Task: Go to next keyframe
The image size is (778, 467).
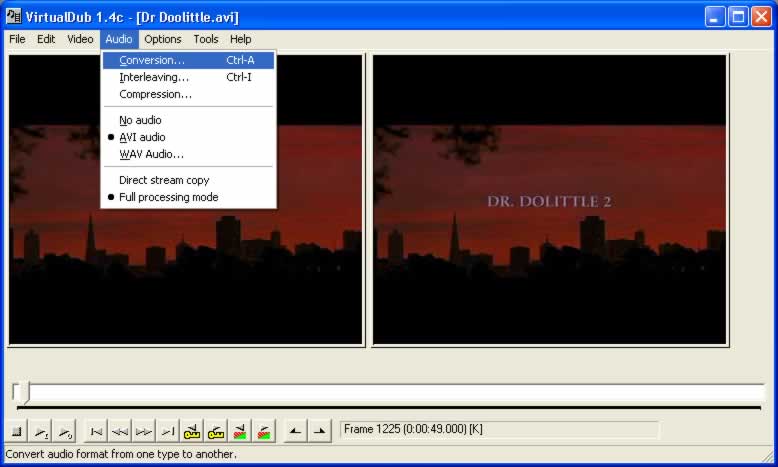Action: [x=215, y=431]
